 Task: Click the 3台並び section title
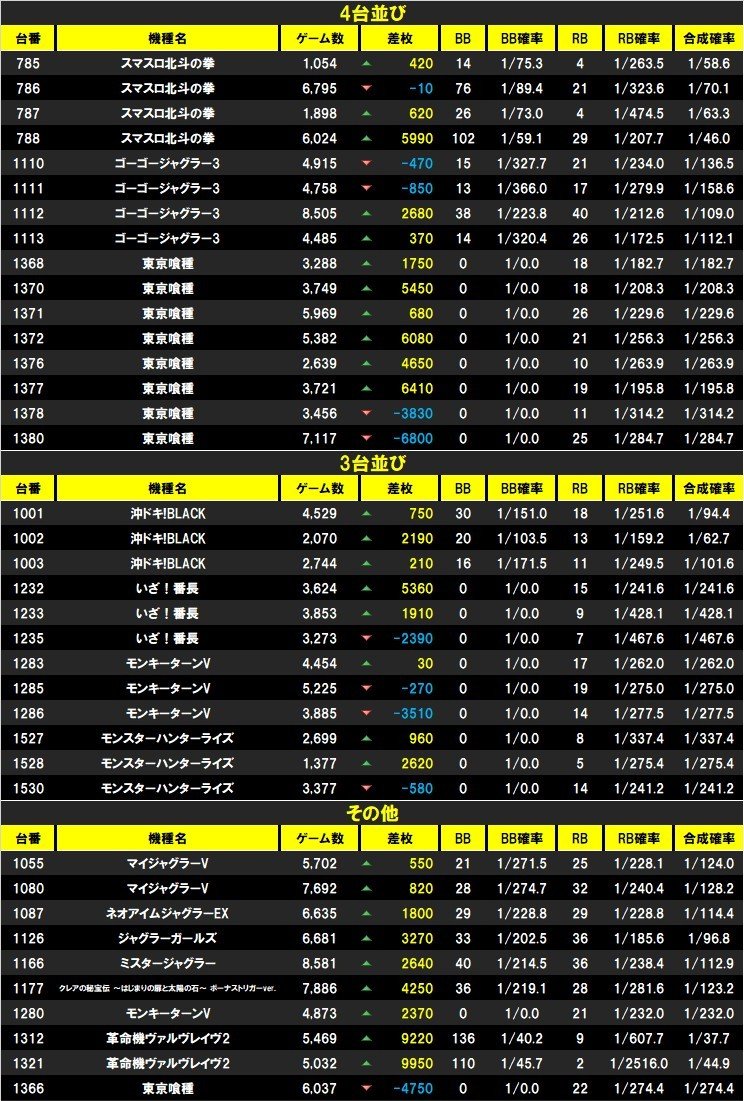tap(372, 463)
